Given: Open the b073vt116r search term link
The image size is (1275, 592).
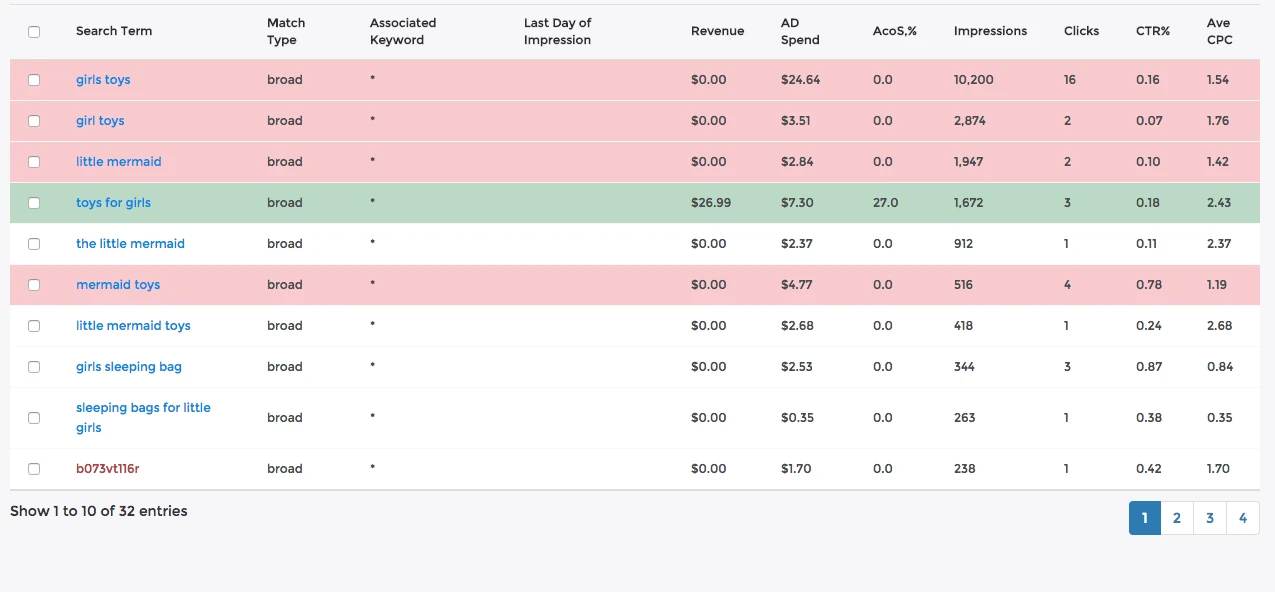Looking at the screenshot, I should [107, 469].
